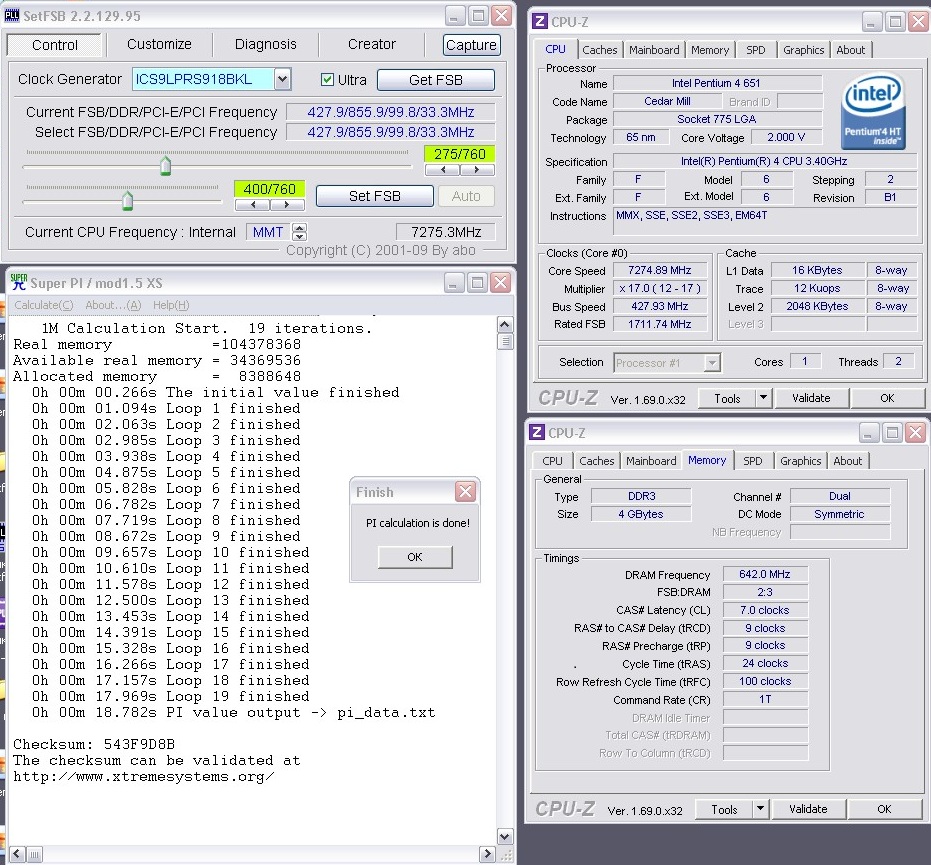Open Caches tab in upper CPU-Z window
Viewport: 931px width, 865px height.
pos(600,50)
